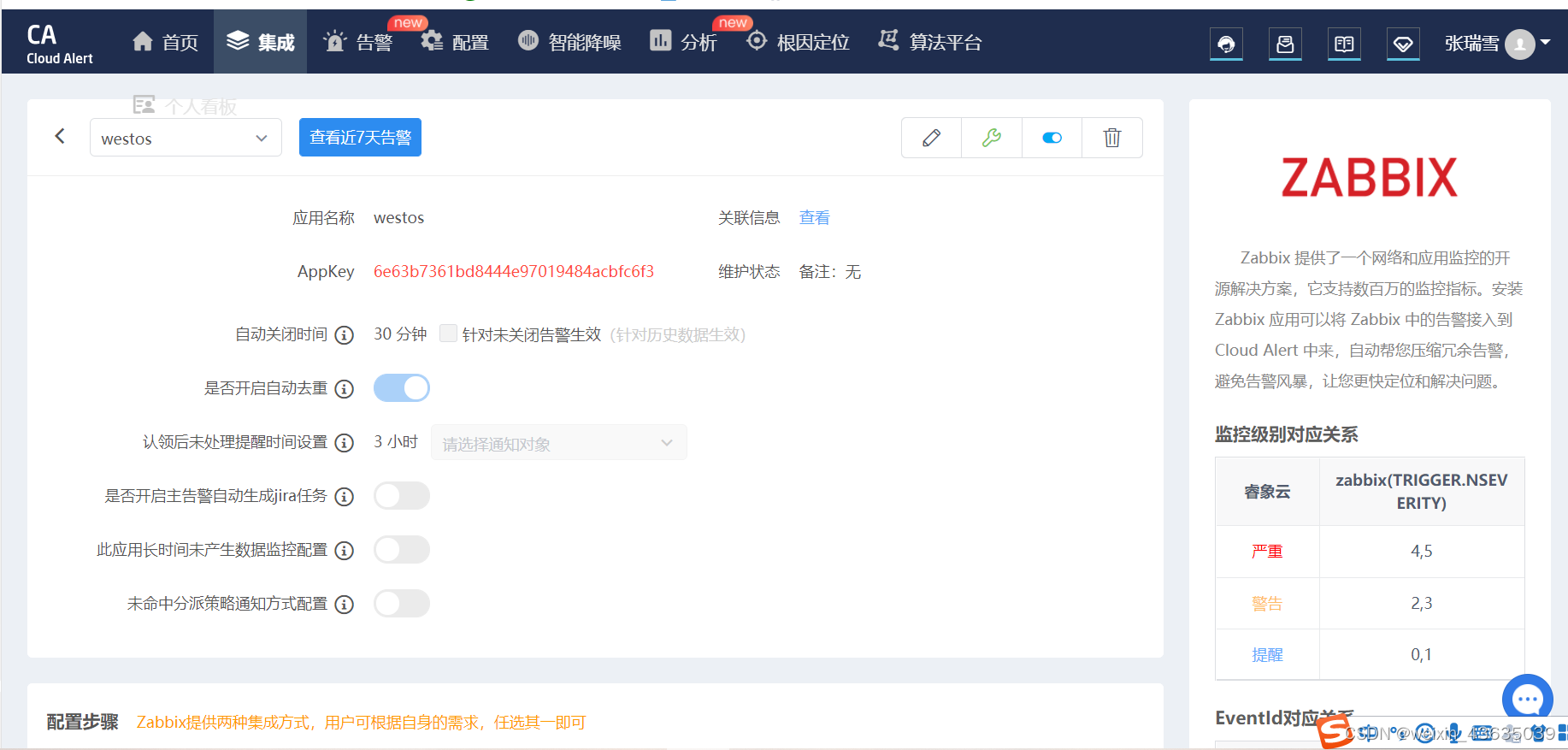Click the red AppKey value

[514, 272]
